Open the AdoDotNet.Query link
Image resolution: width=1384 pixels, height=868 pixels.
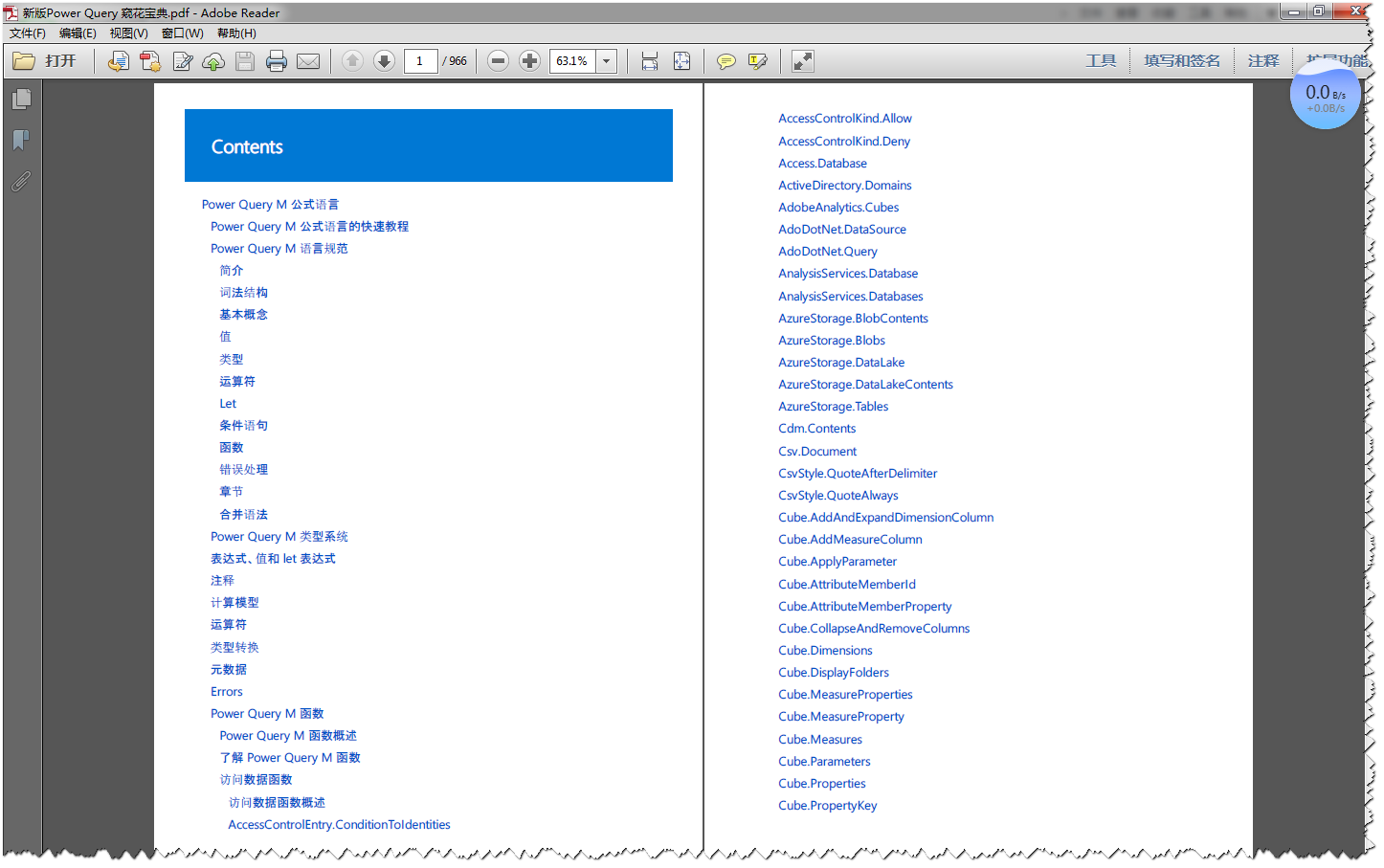pyautogui.click(x=828, y=252)
